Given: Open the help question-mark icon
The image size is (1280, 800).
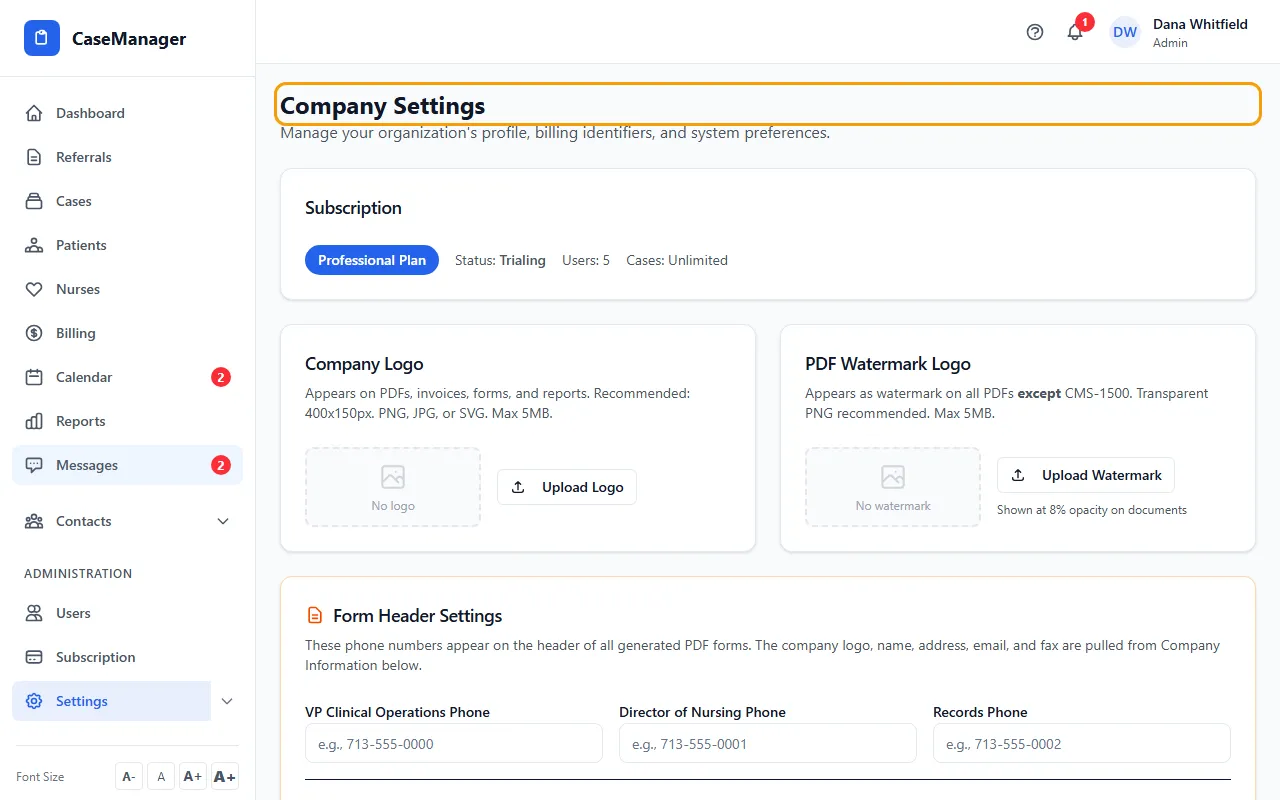Looking at the screenshot, I should tap(1035, 32).
